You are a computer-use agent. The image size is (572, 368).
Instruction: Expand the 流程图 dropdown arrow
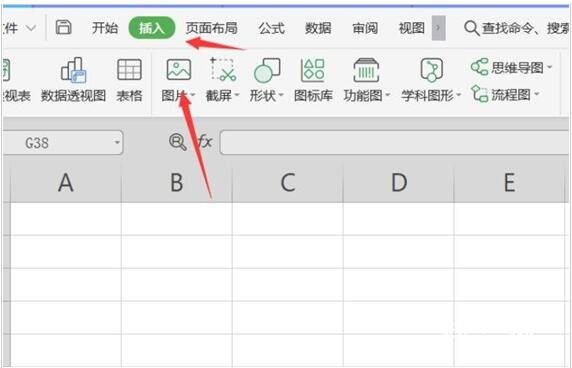tap(537, 94)
